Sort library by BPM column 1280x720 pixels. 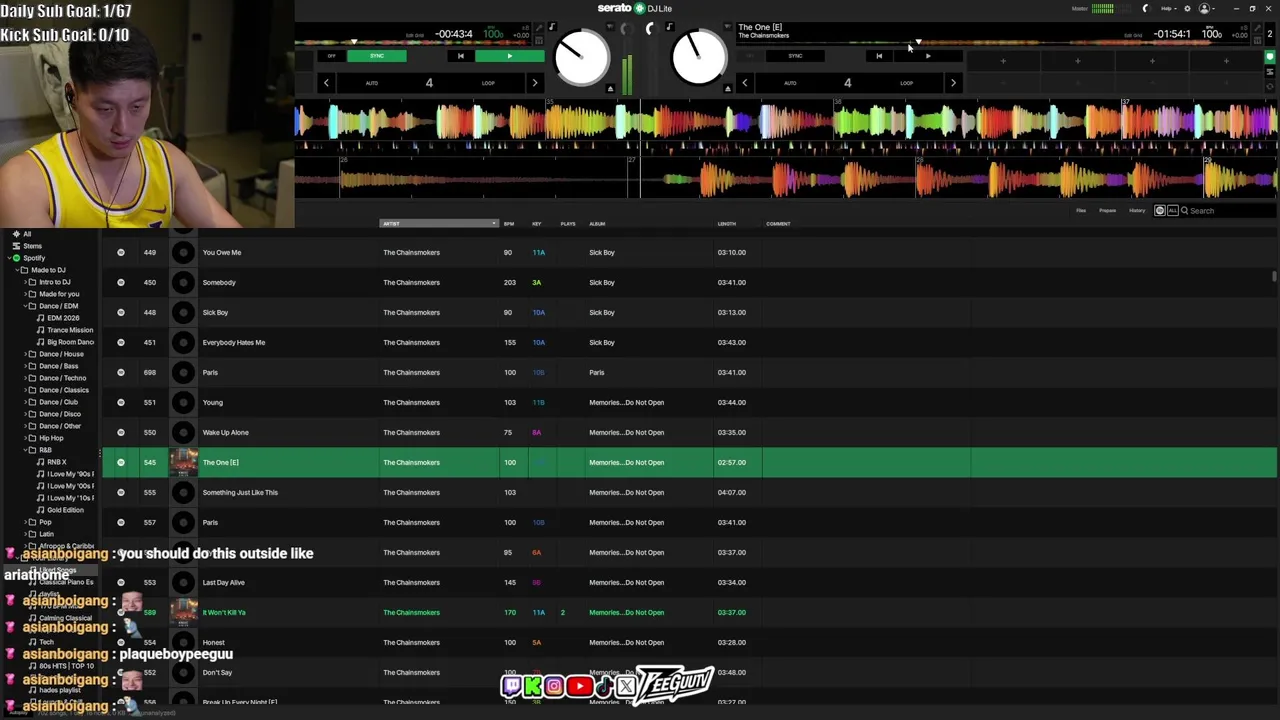[509, 224]
